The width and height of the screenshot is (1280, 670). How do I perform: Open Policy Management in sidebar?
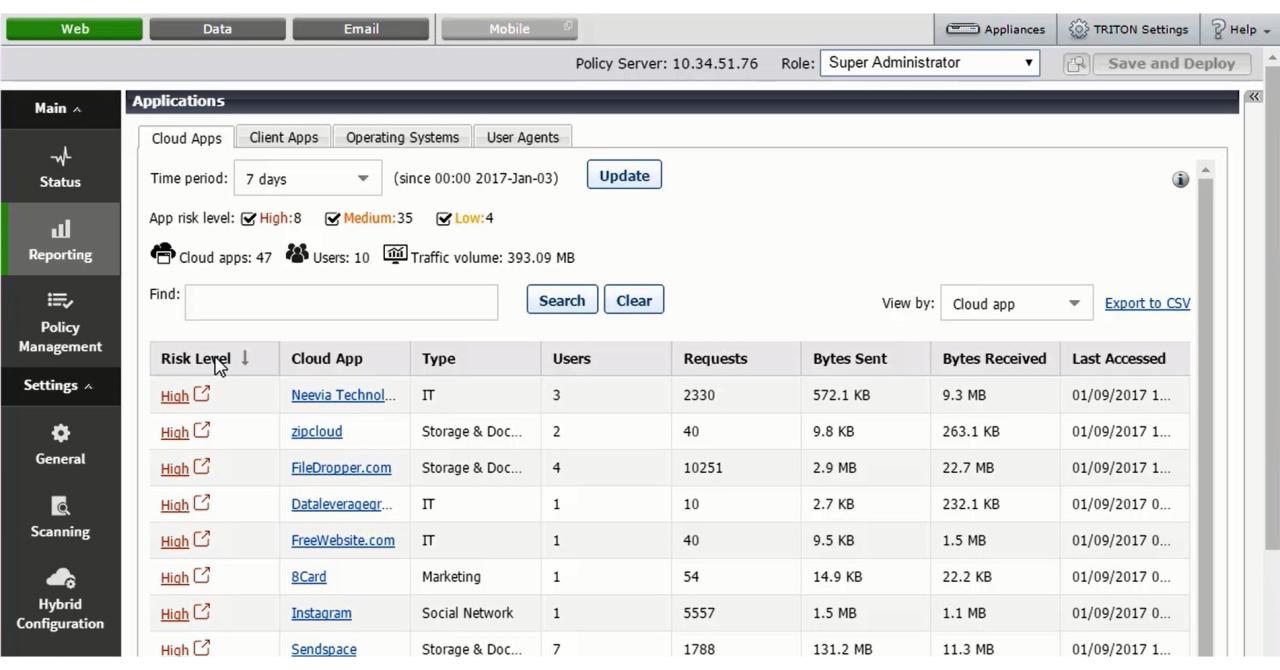click(x=60, y=322)
